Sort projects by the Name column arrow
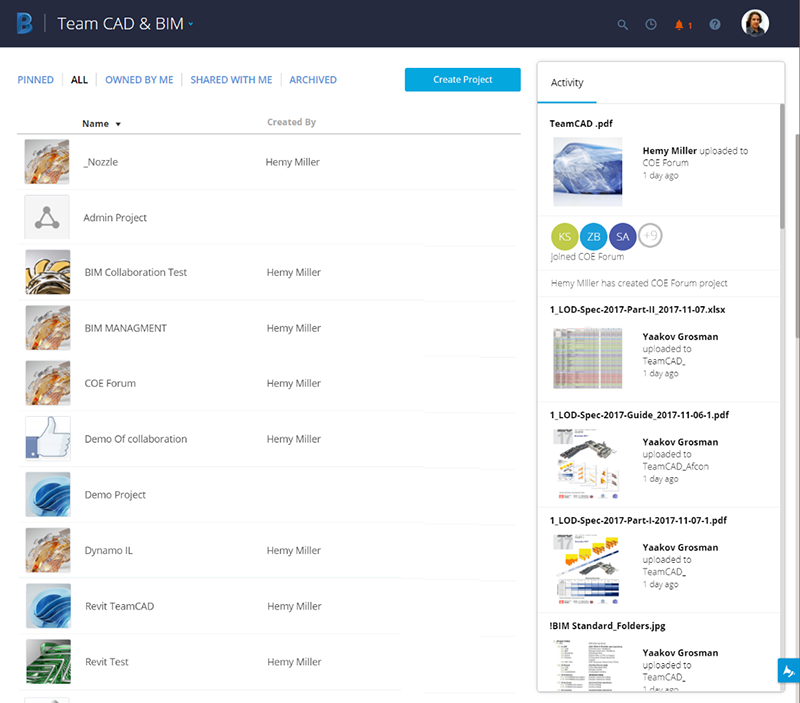The image size is (800, 703). [118, 124]
